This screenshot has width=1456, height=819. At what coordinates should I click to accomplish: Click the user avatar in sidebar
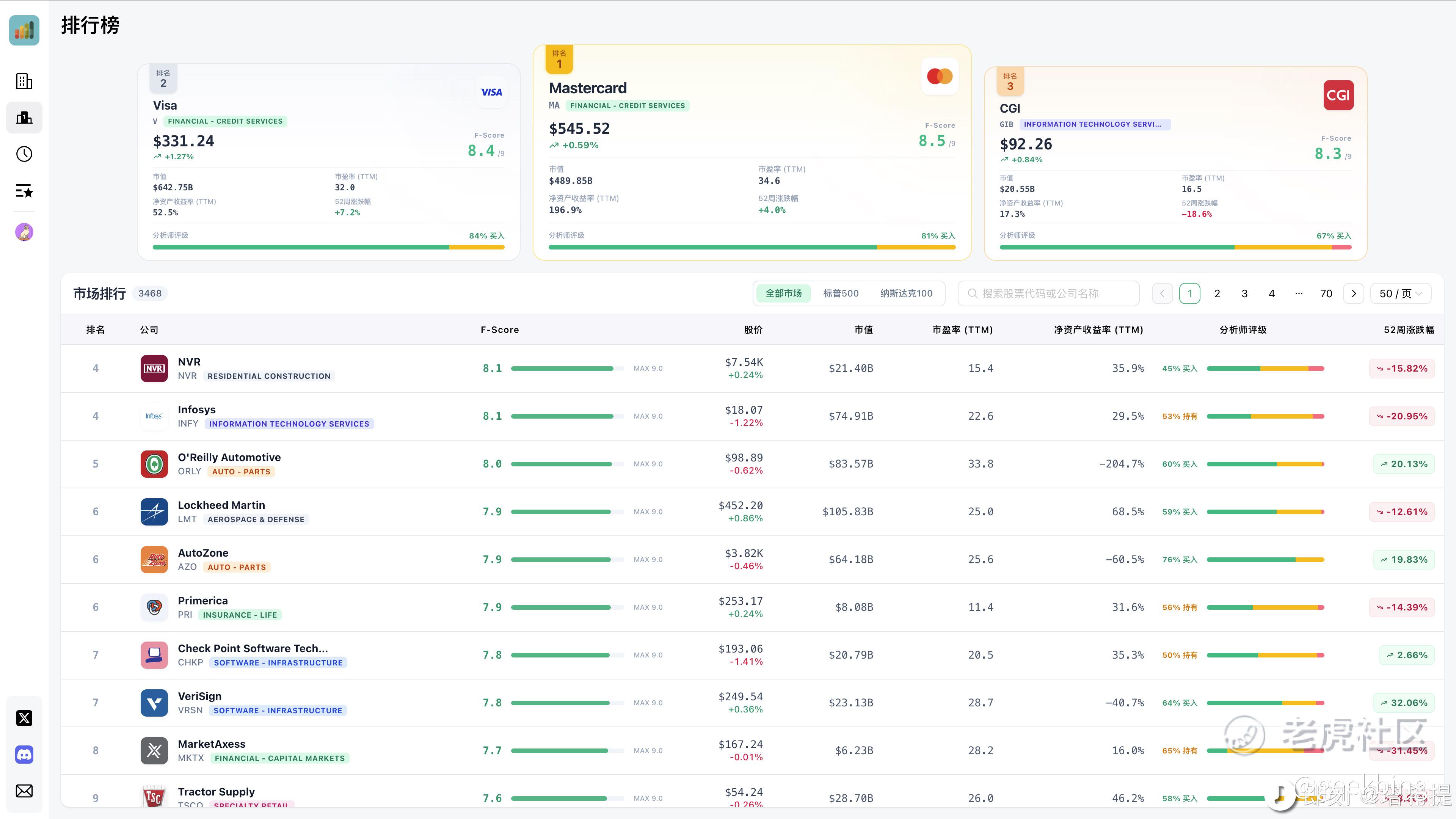(x=24, y=232)
